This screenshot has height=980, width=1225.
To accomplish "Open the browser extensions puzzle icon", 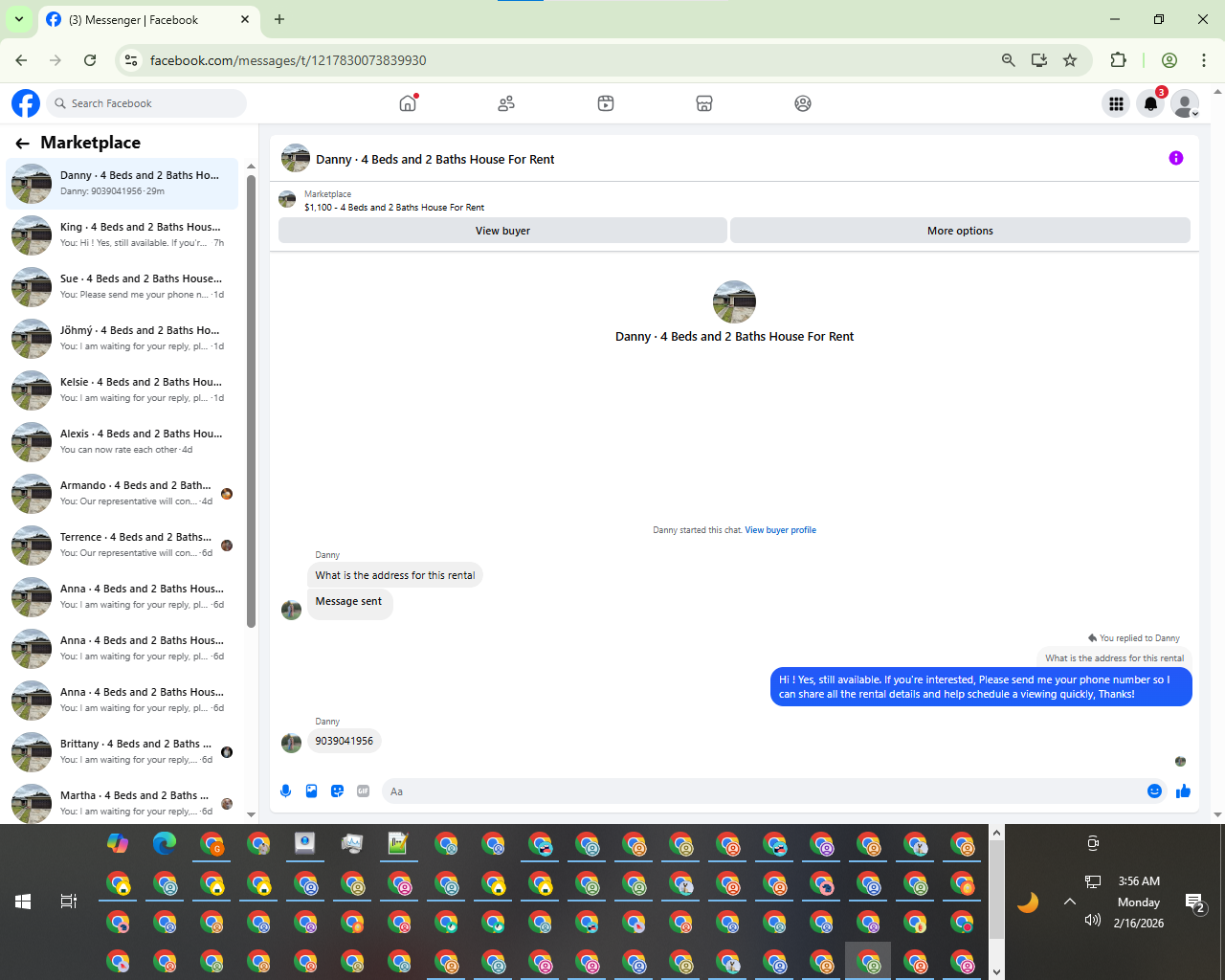I will click(1118, 60).
